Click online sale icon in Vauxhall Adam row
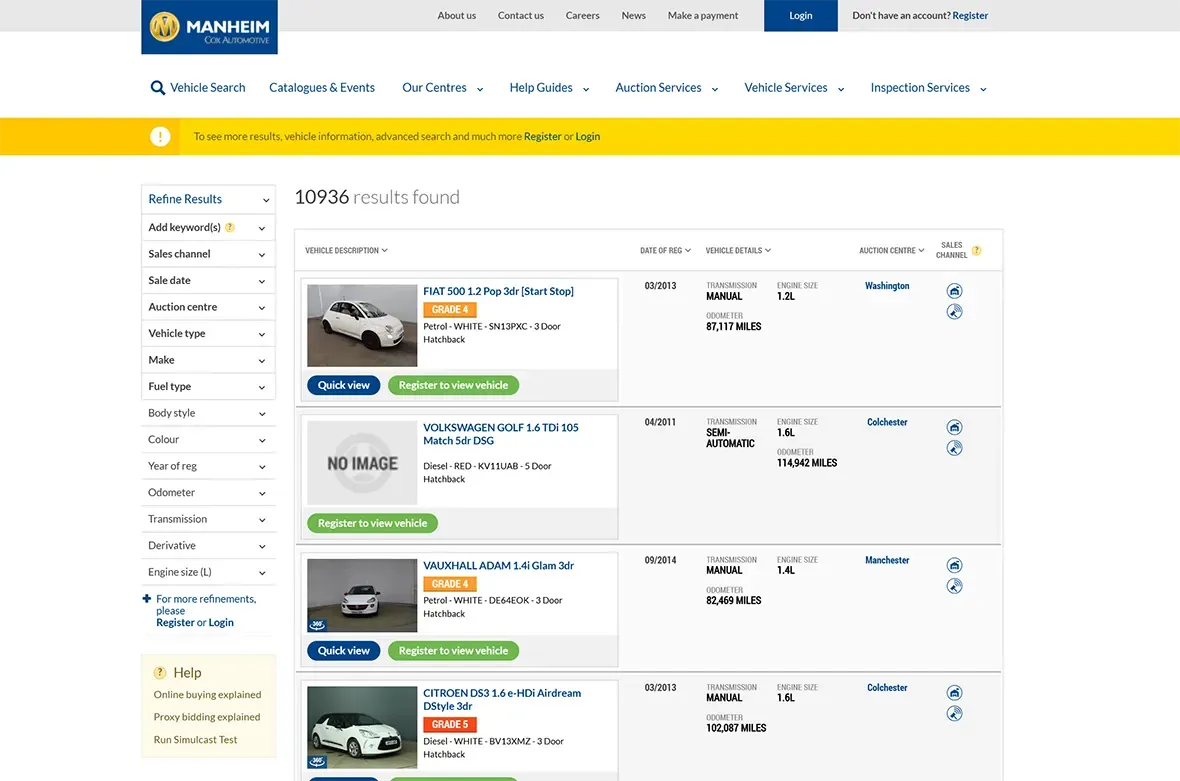The height and width of the screenshot is (781, 1180). [x=954, y=586]
